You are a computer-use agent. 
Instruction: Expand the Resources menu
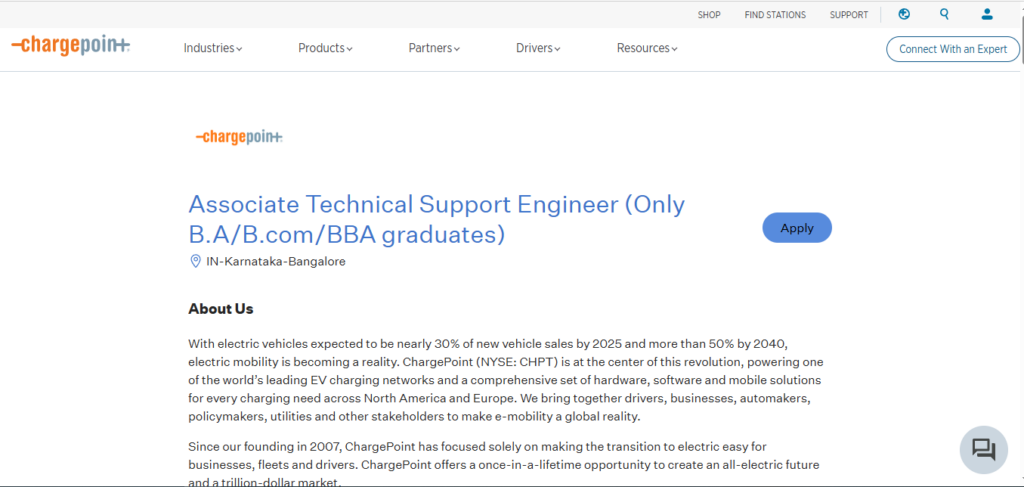[x=647, y=48]
